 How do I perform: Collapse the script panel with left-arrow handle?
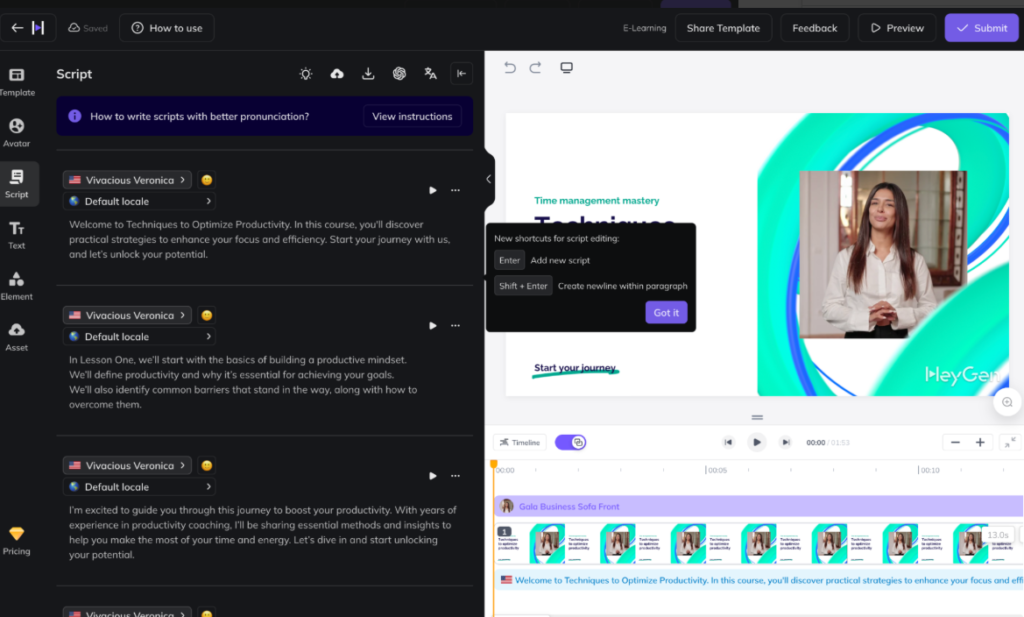[x=489, y=179]
